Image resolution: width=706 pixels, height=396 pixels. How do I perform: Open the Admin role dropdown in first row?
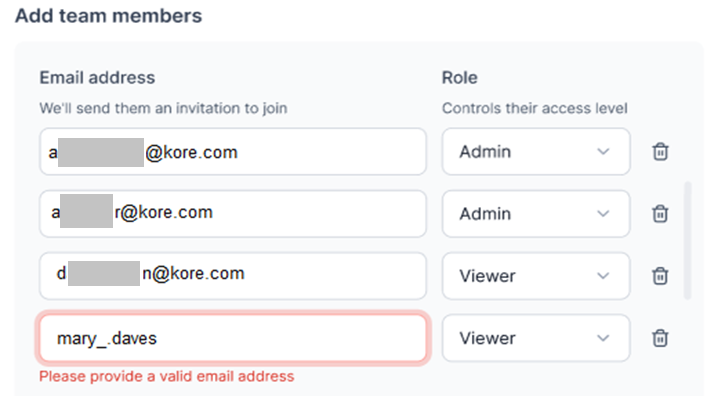536,152
